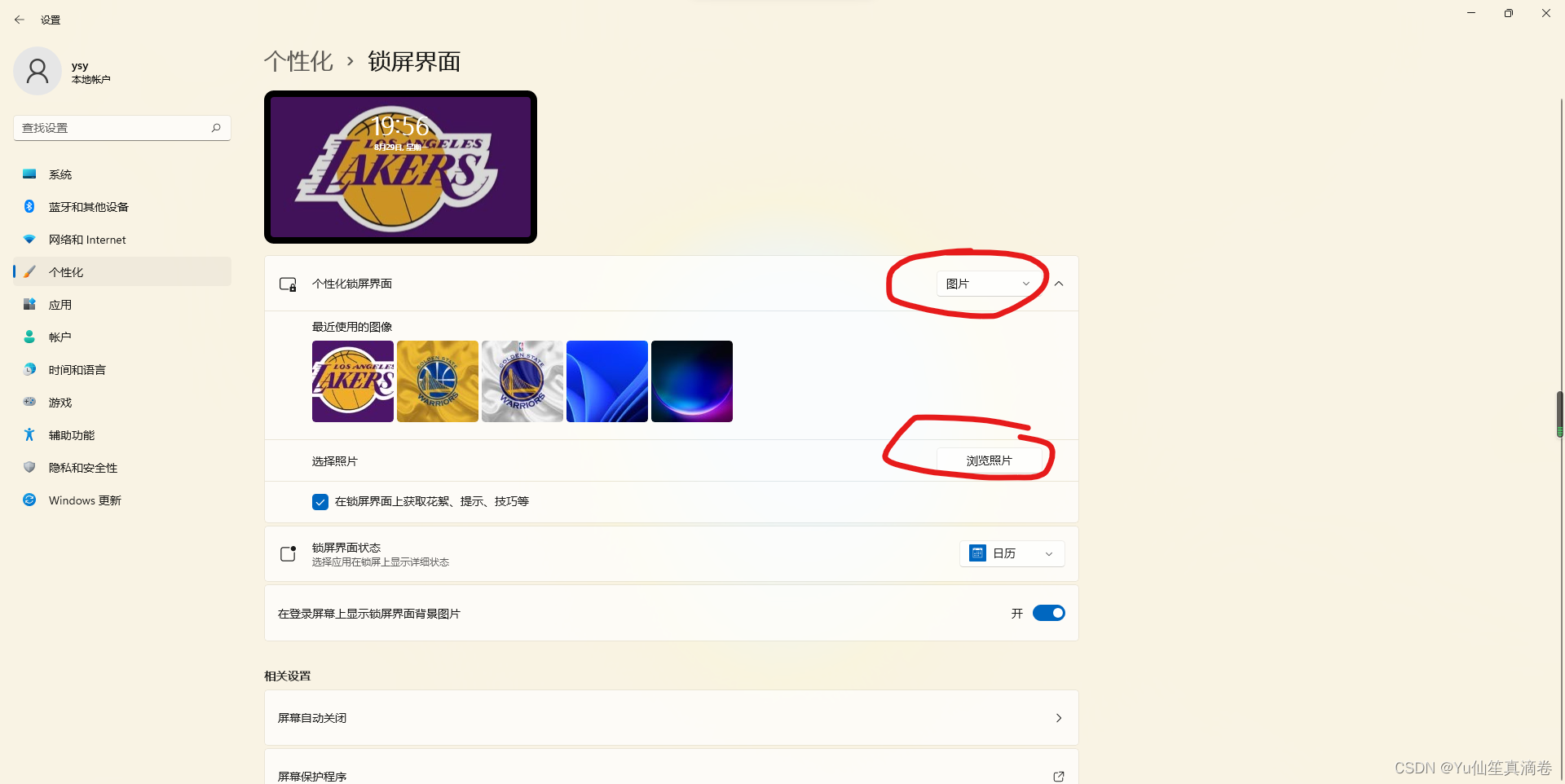Click the 个性化 breadcrumb link
The width and height of the screenshot is (1565, 784).
pyautogui.click(x=298, y=61)
